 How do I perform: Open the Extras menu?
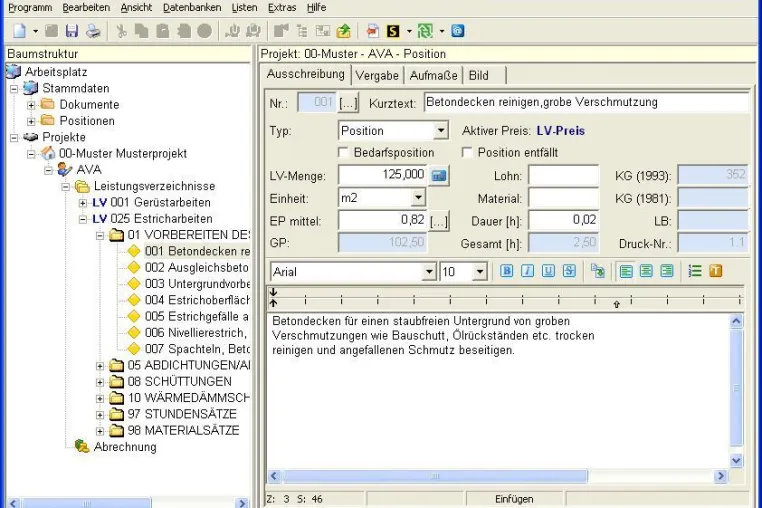(x=282, y=8)
